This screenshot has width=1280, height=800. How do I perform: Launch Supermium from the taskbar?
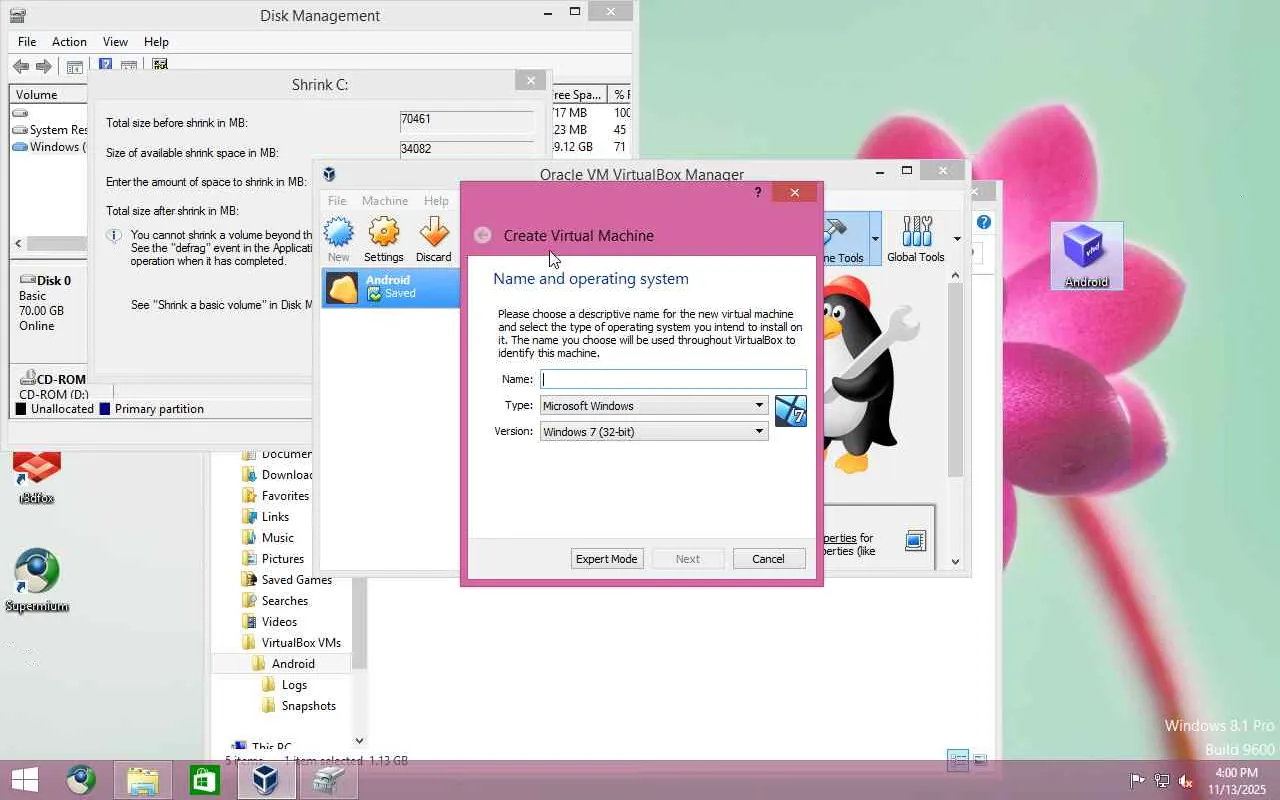[82, 780]
